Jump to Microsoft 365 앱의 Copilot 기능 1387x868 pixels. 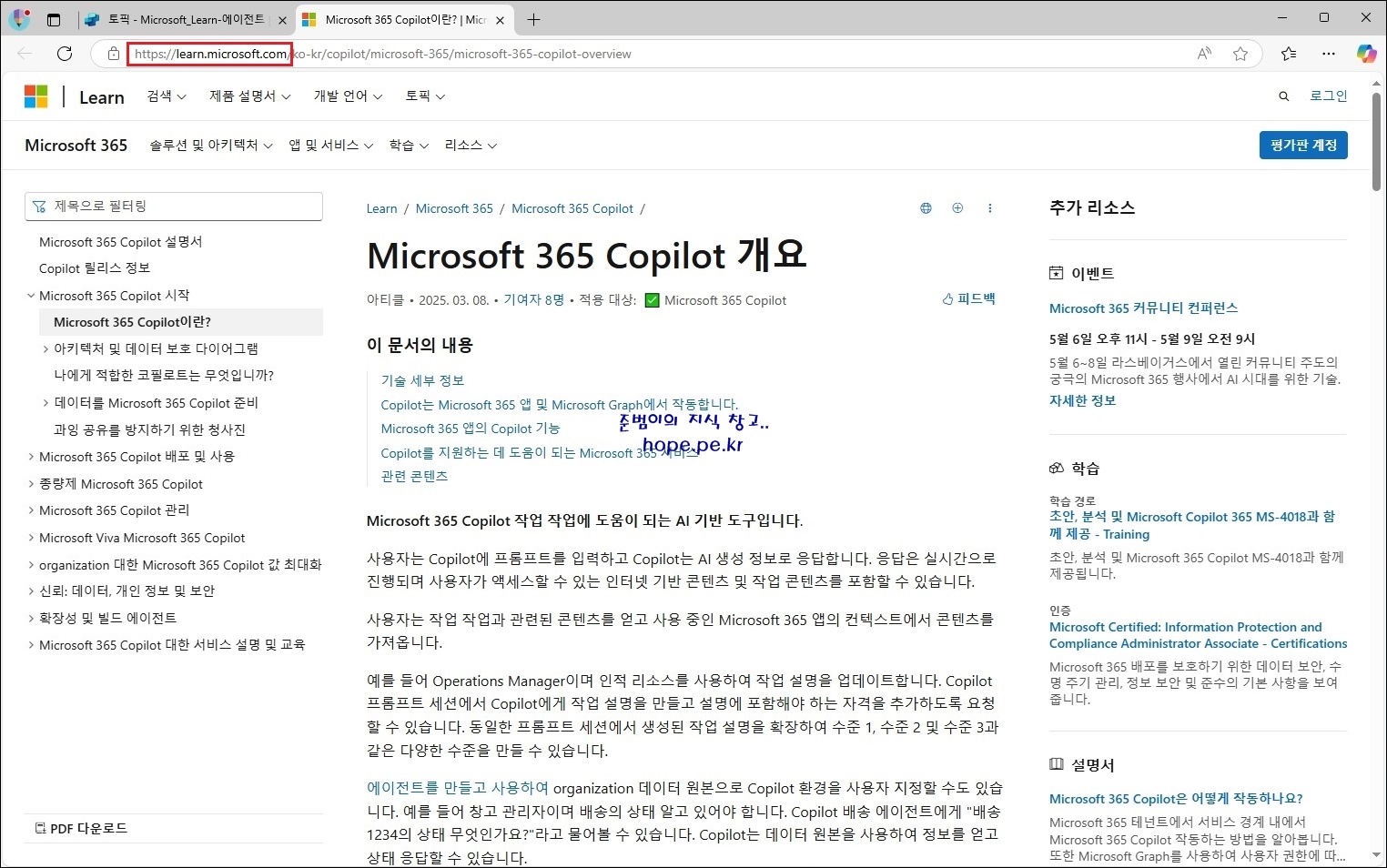click(470, 429)
